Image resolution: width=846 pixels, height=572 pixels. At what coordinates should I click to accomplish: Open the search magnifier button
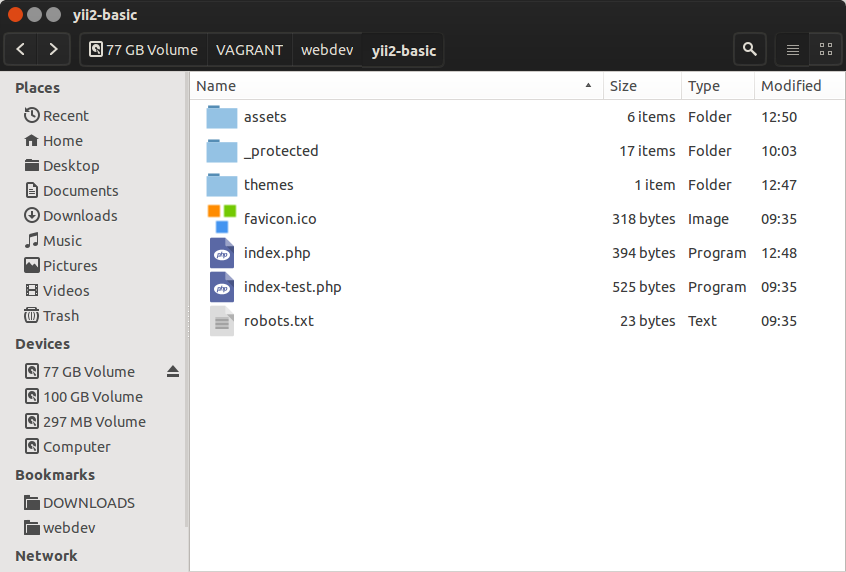pos(749,49)
